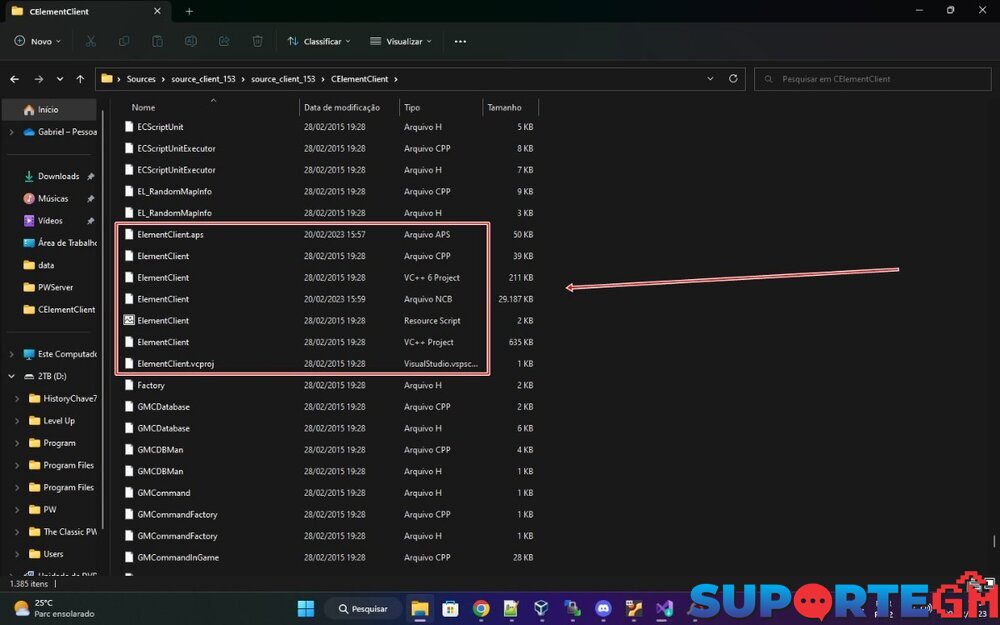Open the three-dot more options menu
Viewport: 1000px width, 625px height.
(460, 41)
